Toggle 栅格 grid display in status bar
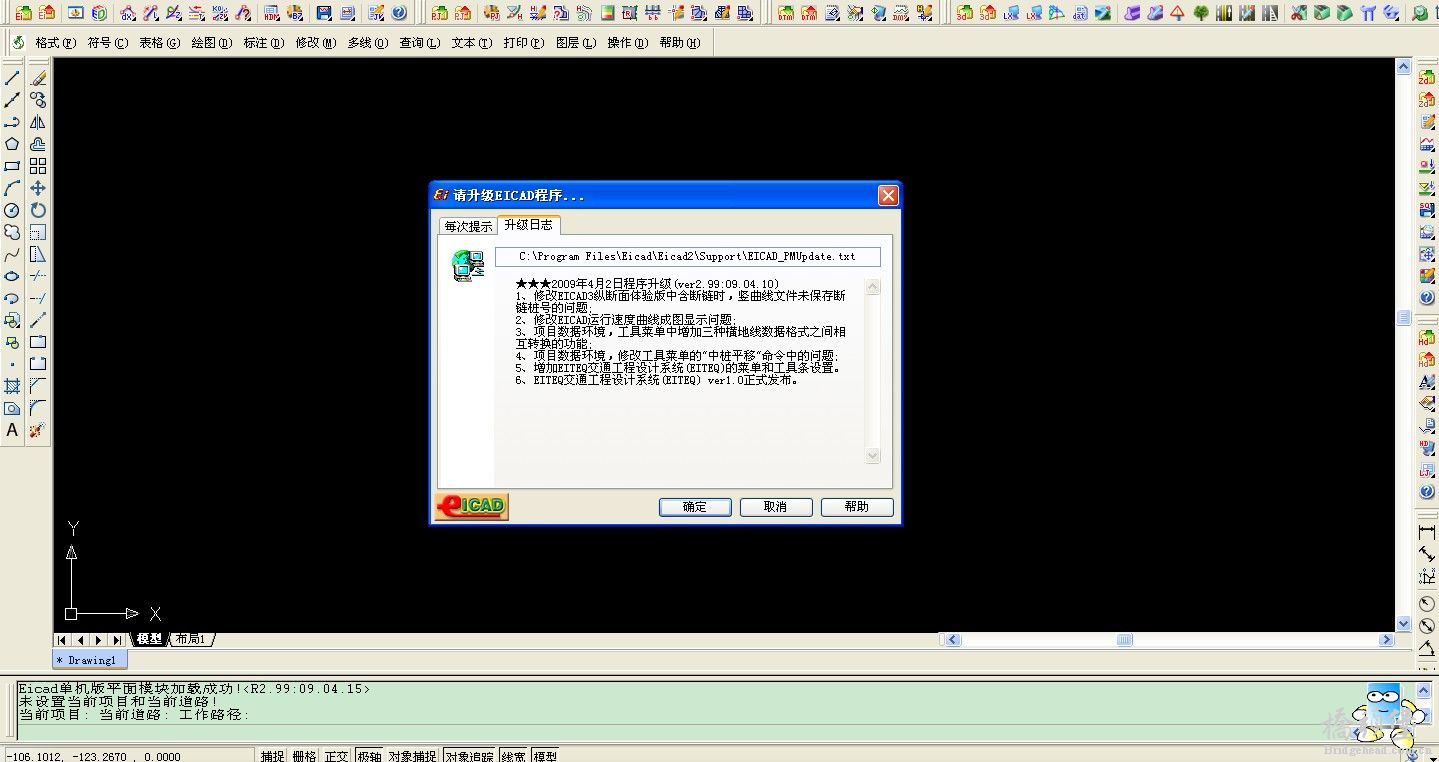Image resolution: width=1439 pixels, height=762 pixels. click(x=305, y=756)
